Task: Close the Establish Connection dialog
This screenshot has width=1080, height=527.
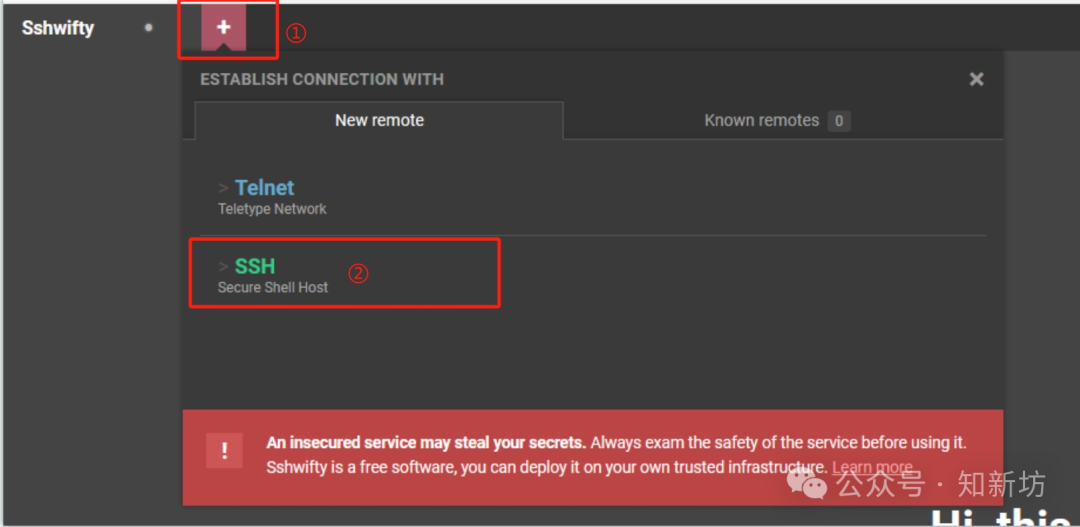Action: 976,79
